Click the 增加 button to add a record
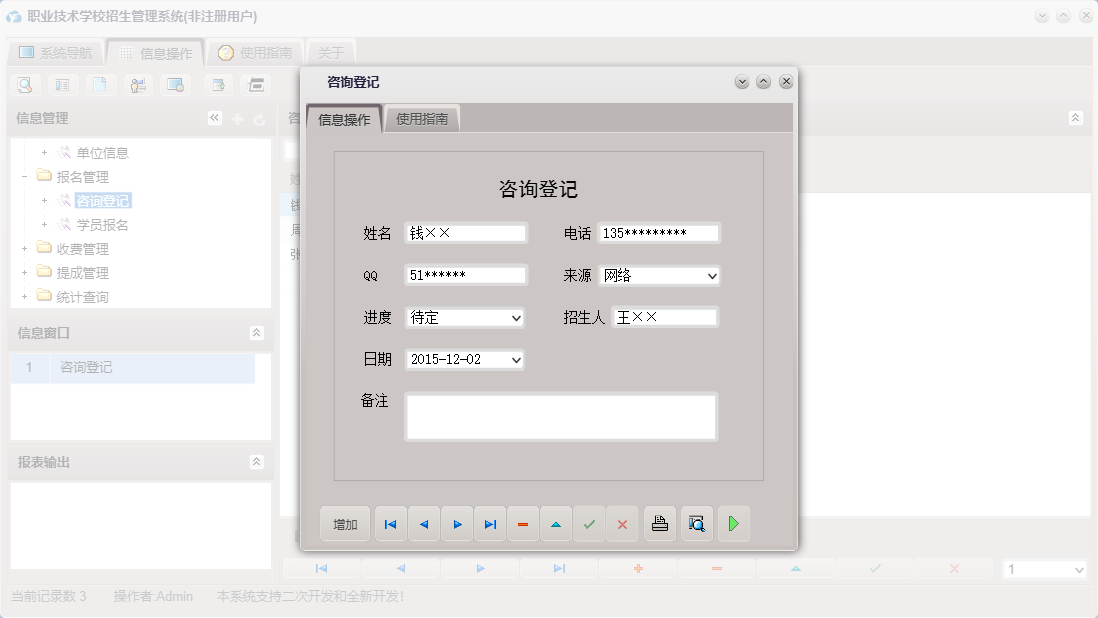The image size is (1098, 618). tap(344, 523)
